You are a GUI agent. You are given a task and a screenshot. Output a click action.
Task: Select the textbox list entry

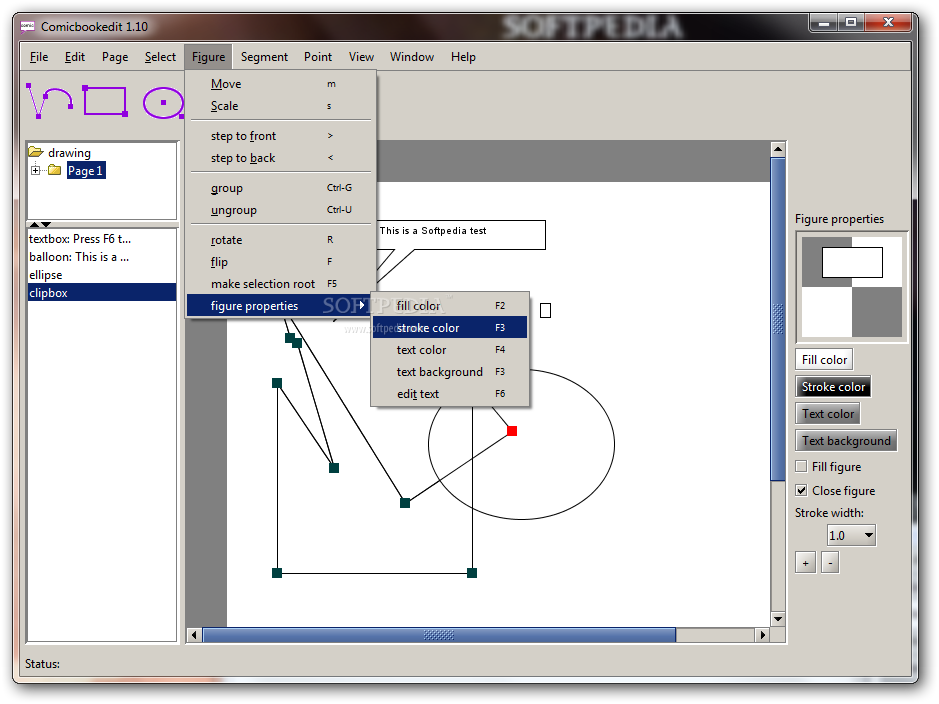click(x=102, y=239)
